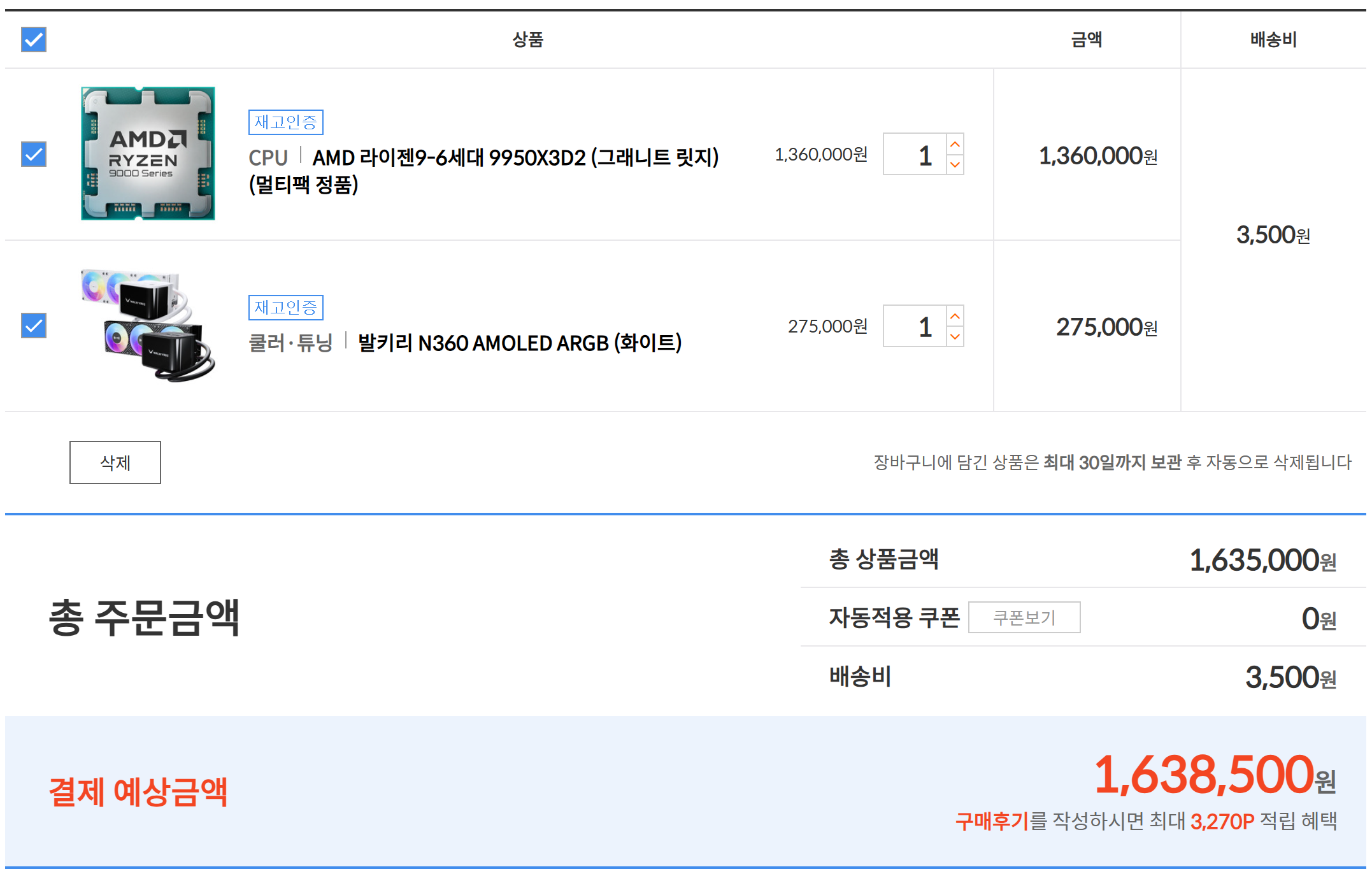Click the 쿠폰보기 coupon view button

(1024, 617)
